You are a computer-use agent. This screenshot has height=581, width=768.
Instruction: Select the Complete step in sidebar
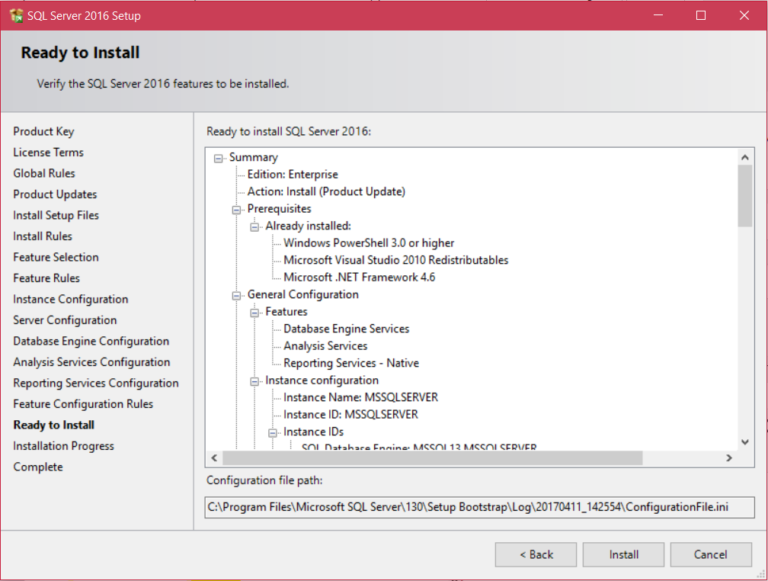(38, 467)
